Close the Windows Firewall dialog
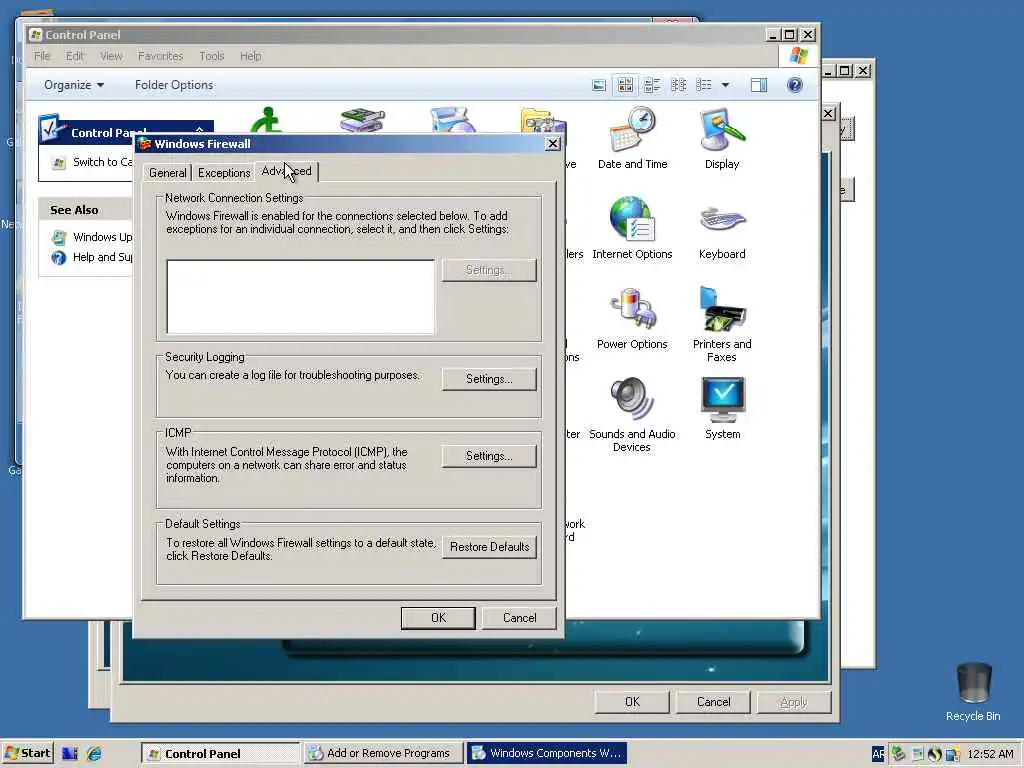The image size is (1024, 768). 552,144
